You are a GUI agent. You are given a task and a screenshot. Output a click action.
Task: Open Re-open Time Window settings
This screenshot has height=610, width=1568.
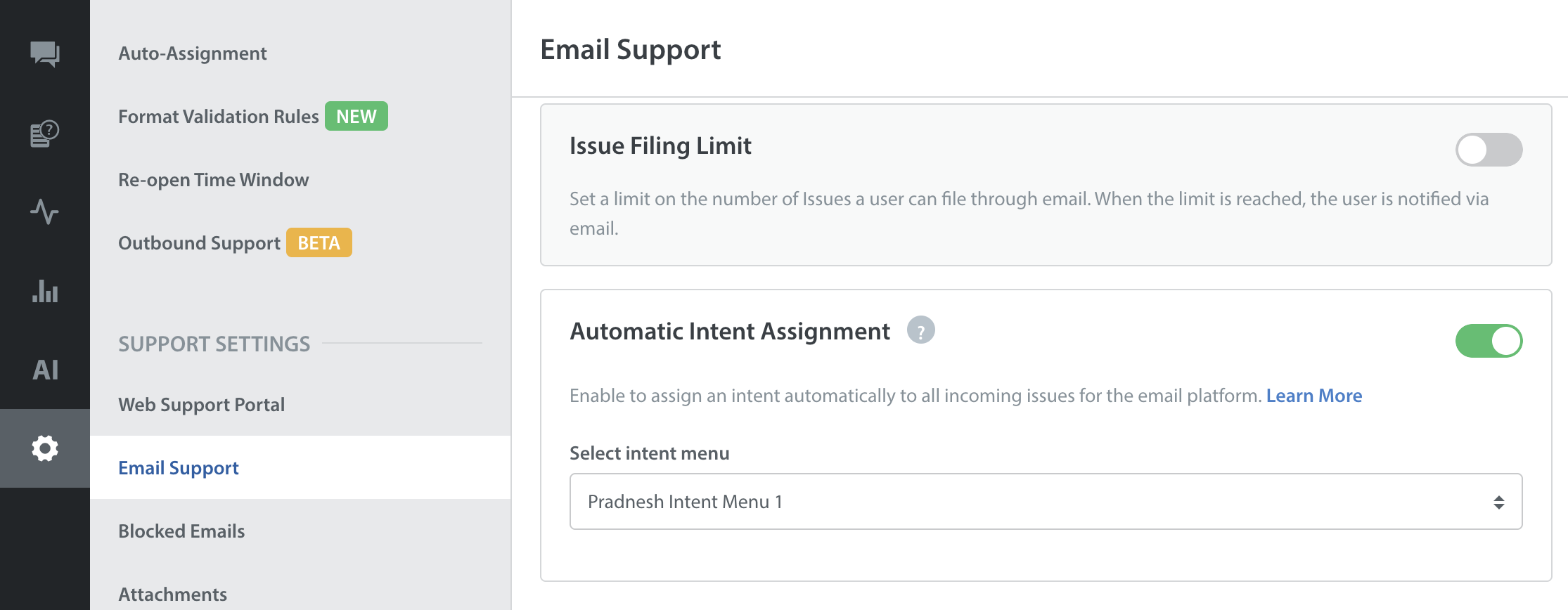click(213, 180)
